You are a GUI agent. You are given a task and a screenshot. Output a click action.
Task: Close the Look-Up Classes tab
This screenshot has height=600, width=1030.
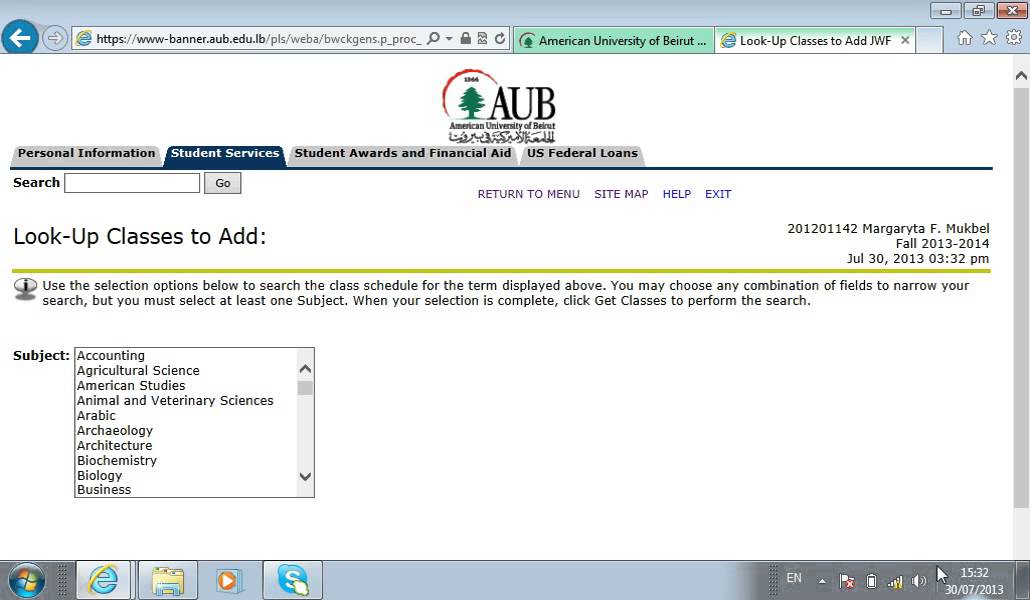(x=905, y=40)
